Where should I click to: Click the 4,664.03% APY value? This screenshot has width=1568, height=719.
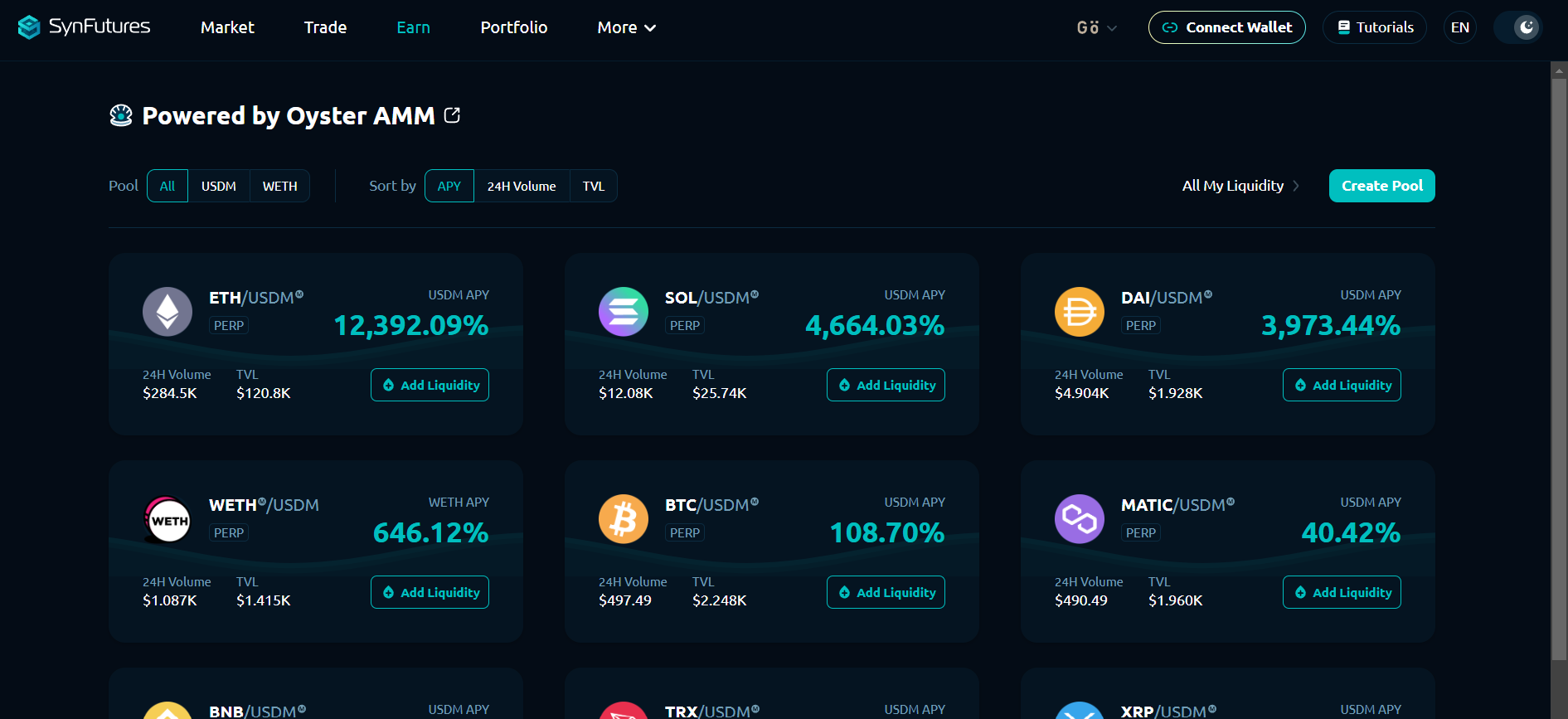(x=875, y=325)
